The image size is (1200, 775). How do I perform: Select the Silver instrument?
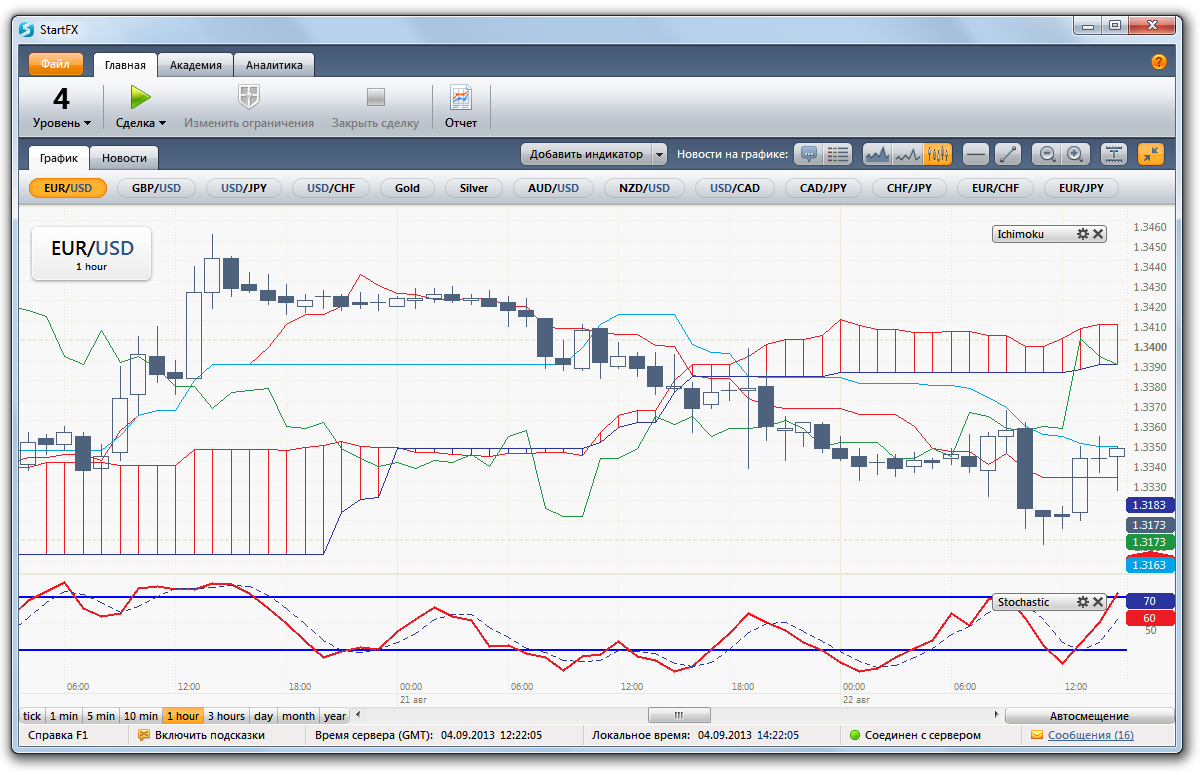coord(474,188)
